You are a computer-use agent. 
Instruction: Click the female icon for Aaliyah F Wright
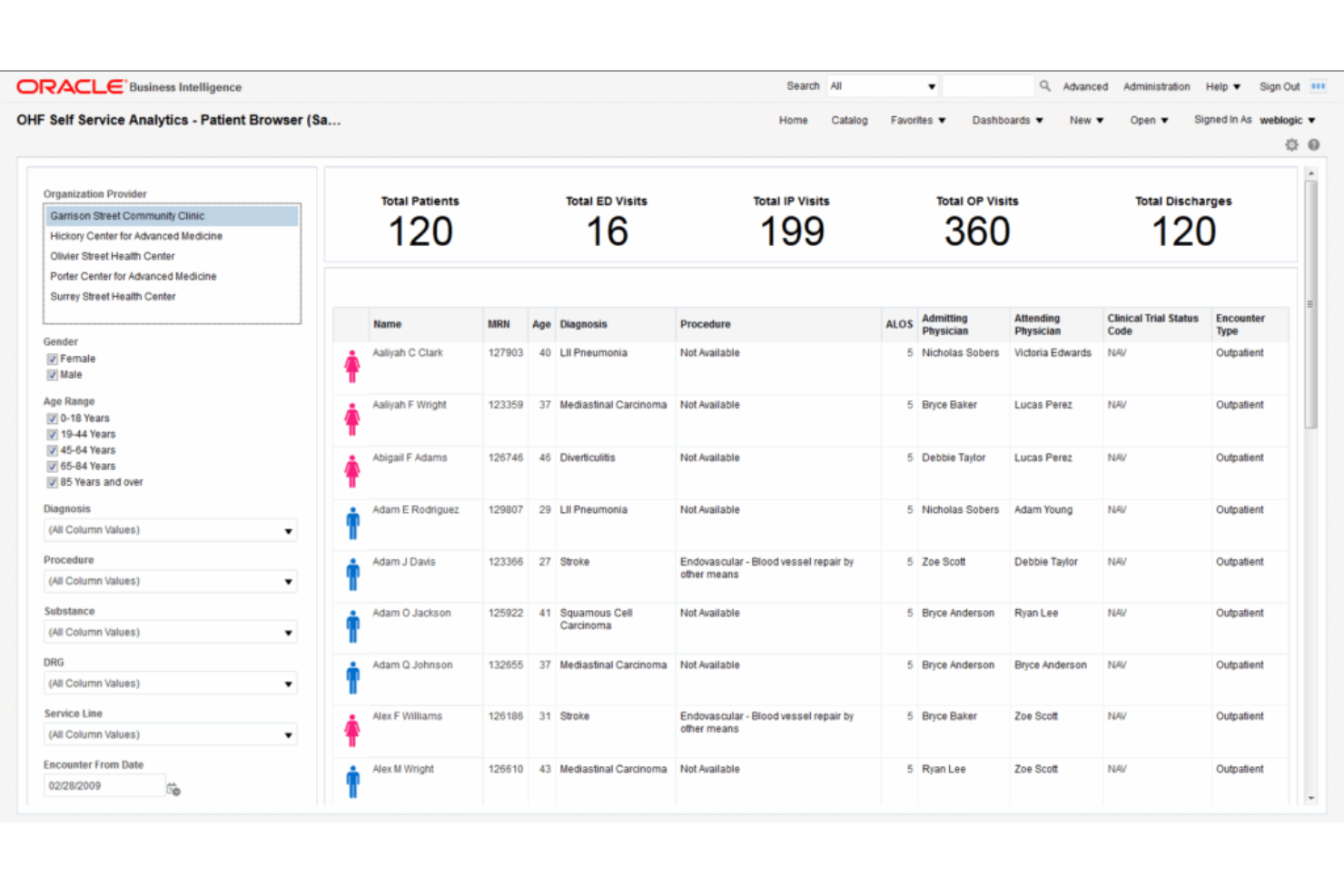point(352,418)
